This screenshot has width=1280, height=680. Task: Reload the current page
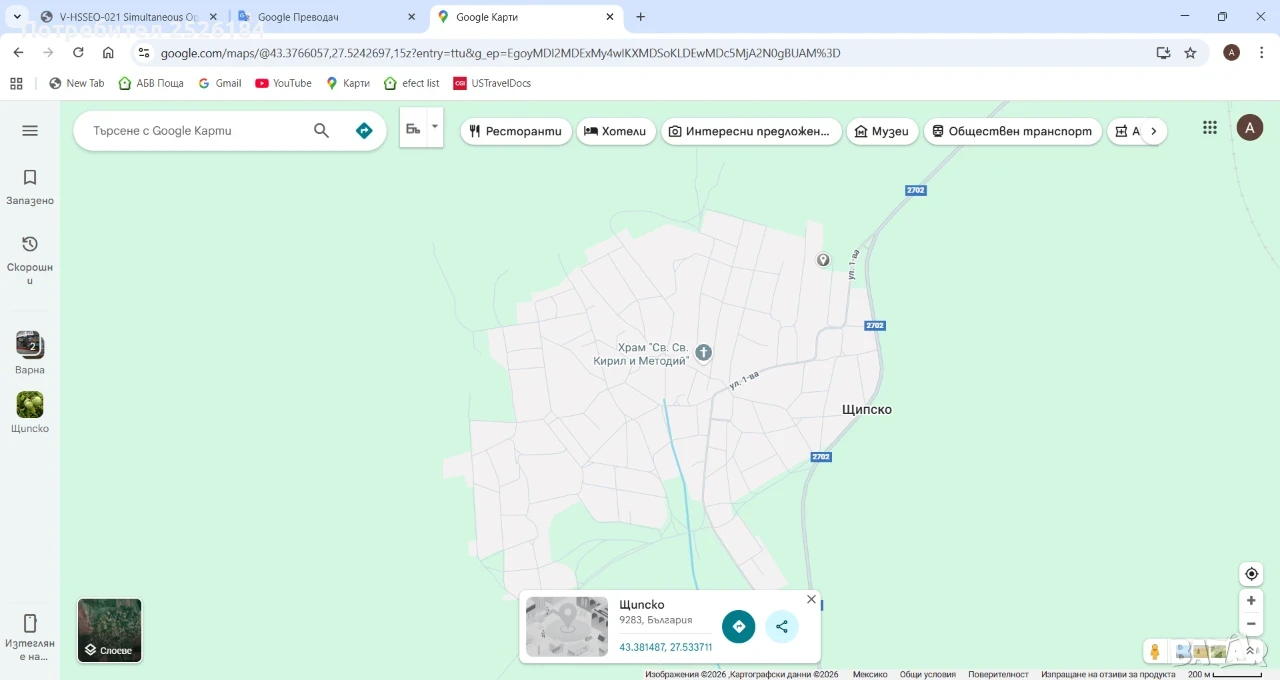tap(78, 53)
